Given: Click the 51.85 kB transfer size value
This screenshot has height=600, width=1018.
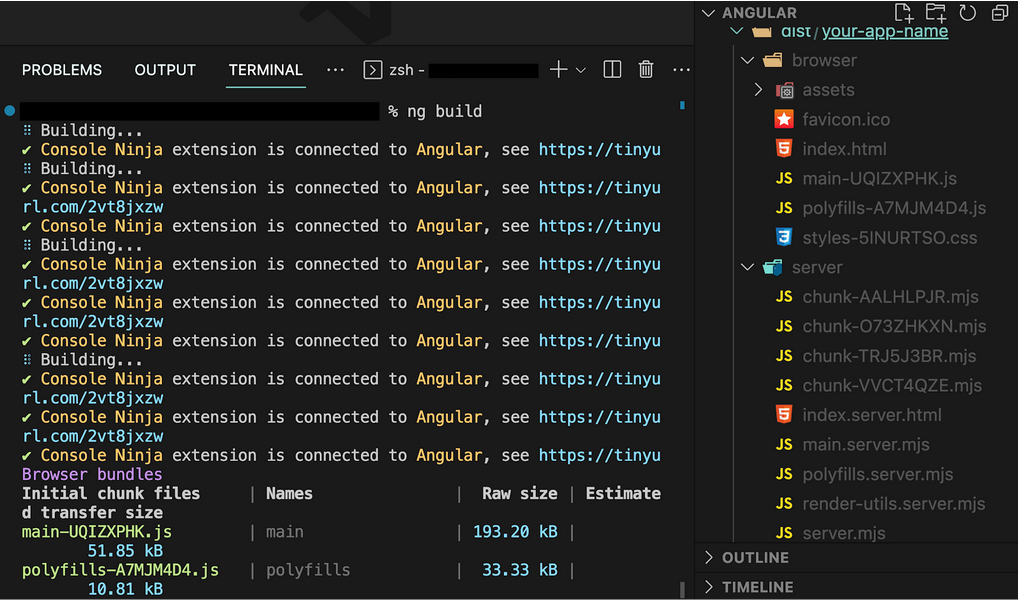Looking at the screenshot, I should click(x=125, y=551).
